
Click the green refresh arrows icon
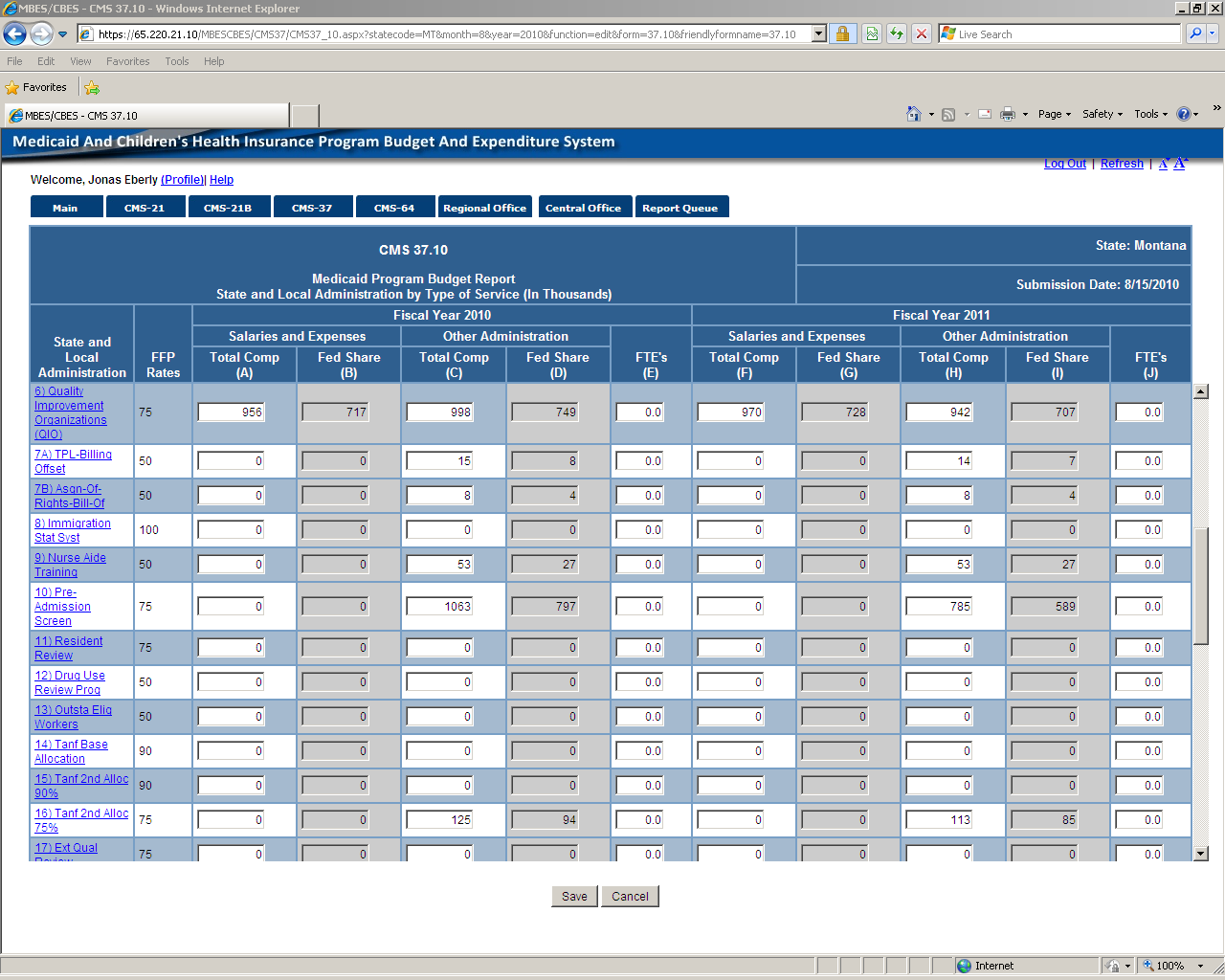897,34
